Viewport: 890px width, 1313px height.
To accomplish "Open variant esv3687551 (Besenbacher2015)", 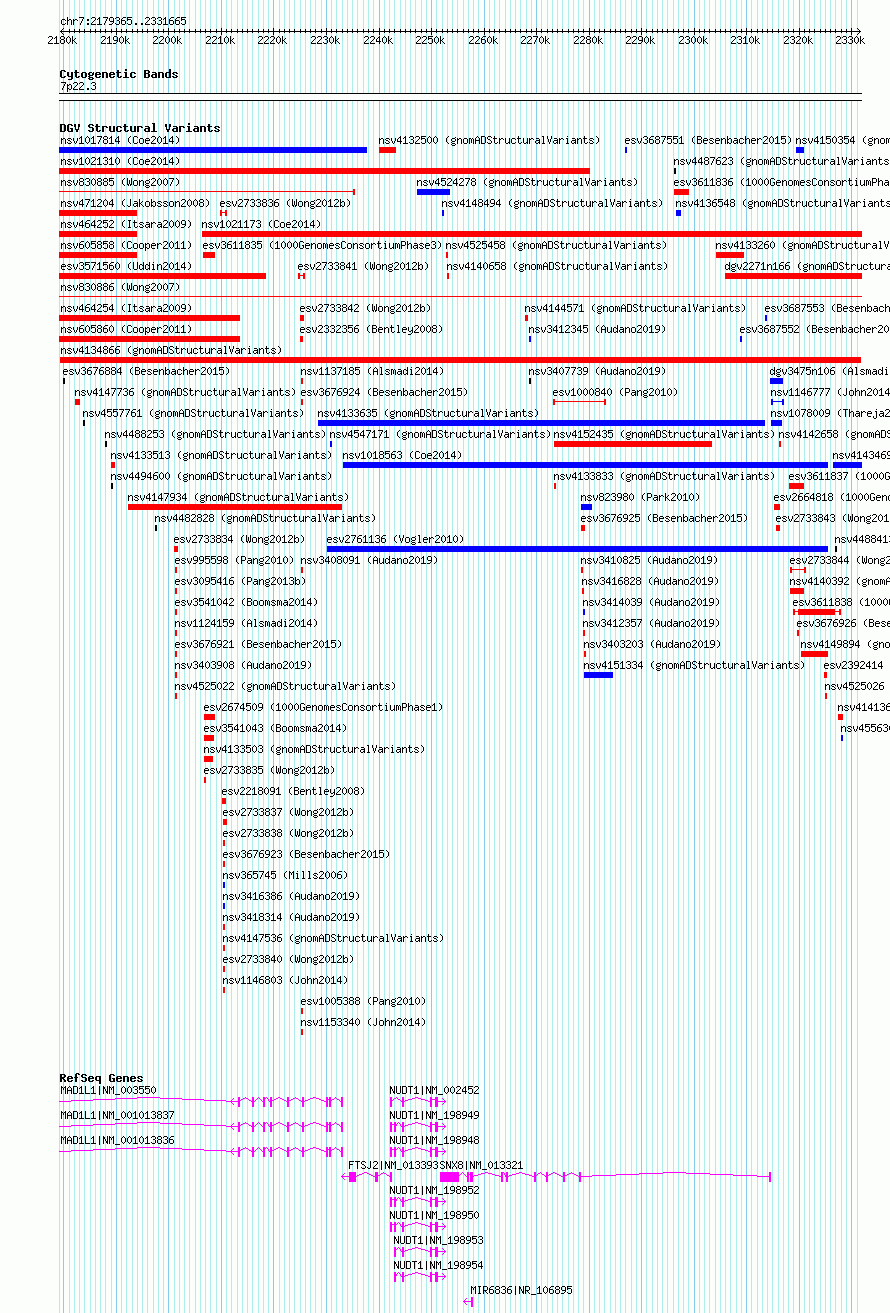I will pos(708,140).
